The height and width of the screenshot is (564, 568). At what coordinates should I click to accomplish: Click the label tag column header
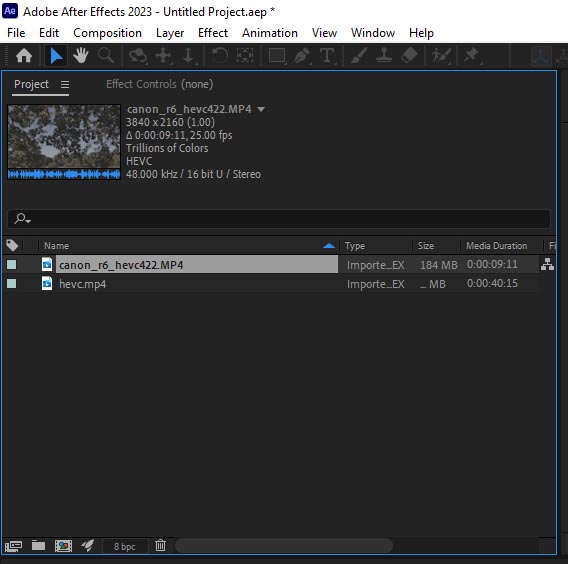12,245
